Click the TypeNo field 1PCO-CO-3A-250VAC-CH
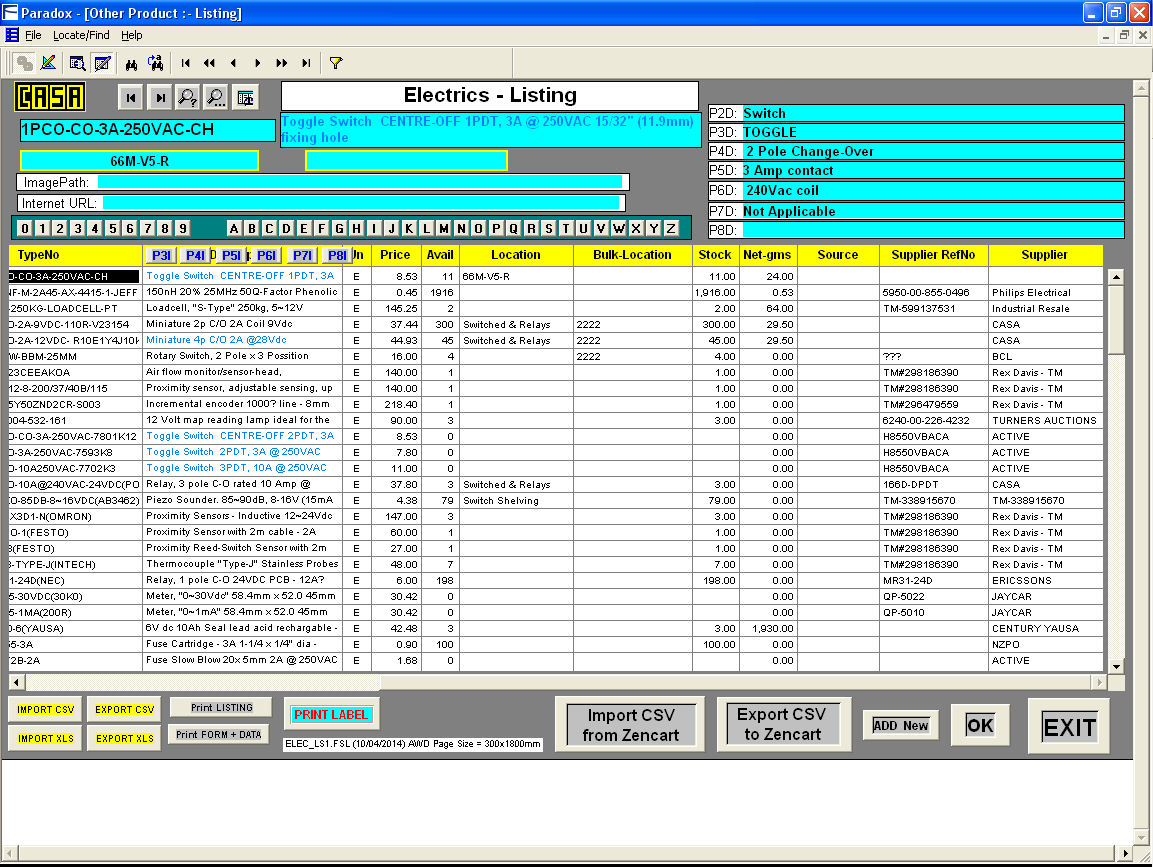 148,130
